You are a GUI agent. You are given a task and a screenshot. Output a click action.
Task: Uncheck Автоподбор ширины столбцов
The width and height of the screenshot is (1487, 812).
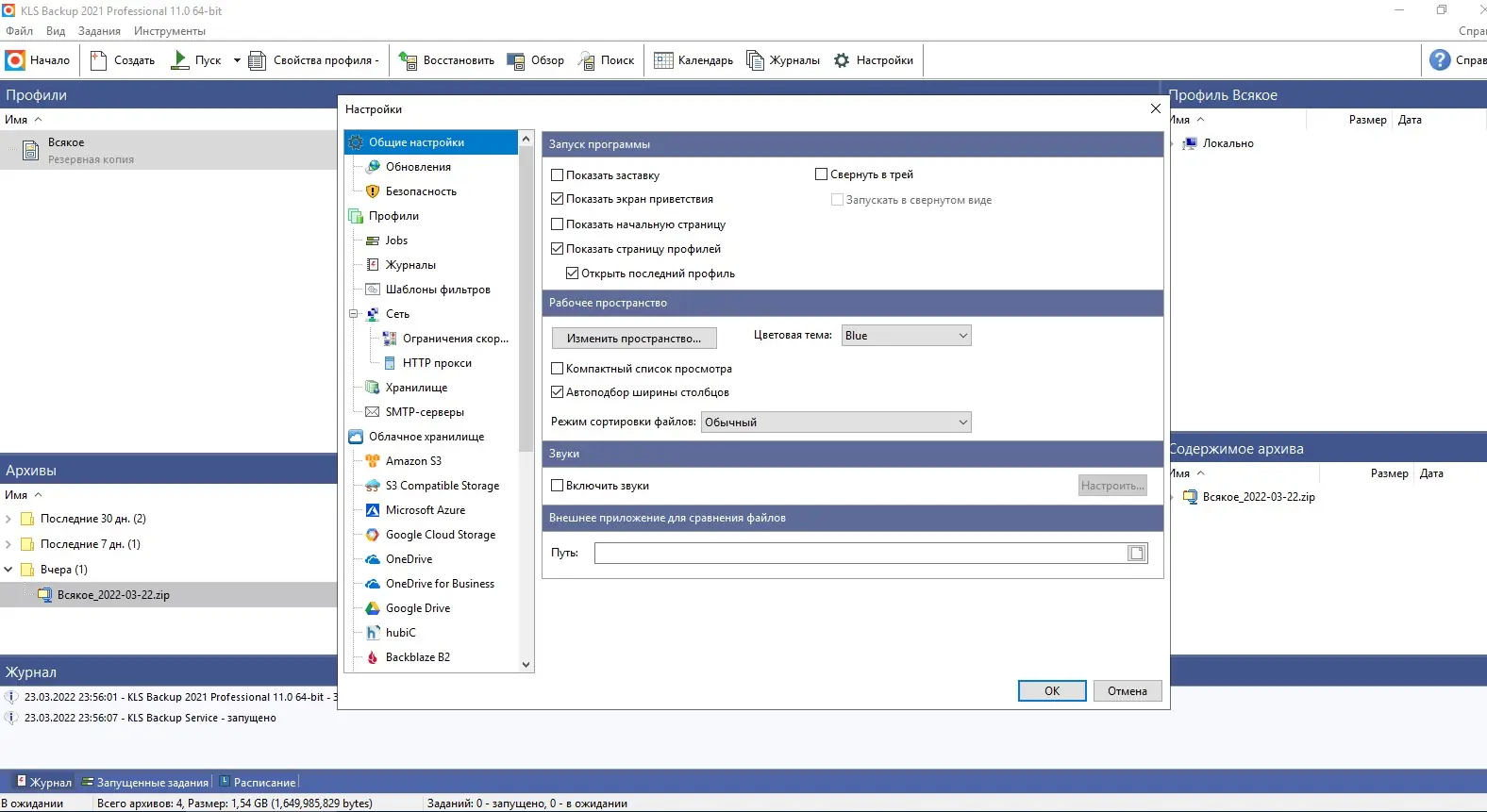[x=558, y=392]
